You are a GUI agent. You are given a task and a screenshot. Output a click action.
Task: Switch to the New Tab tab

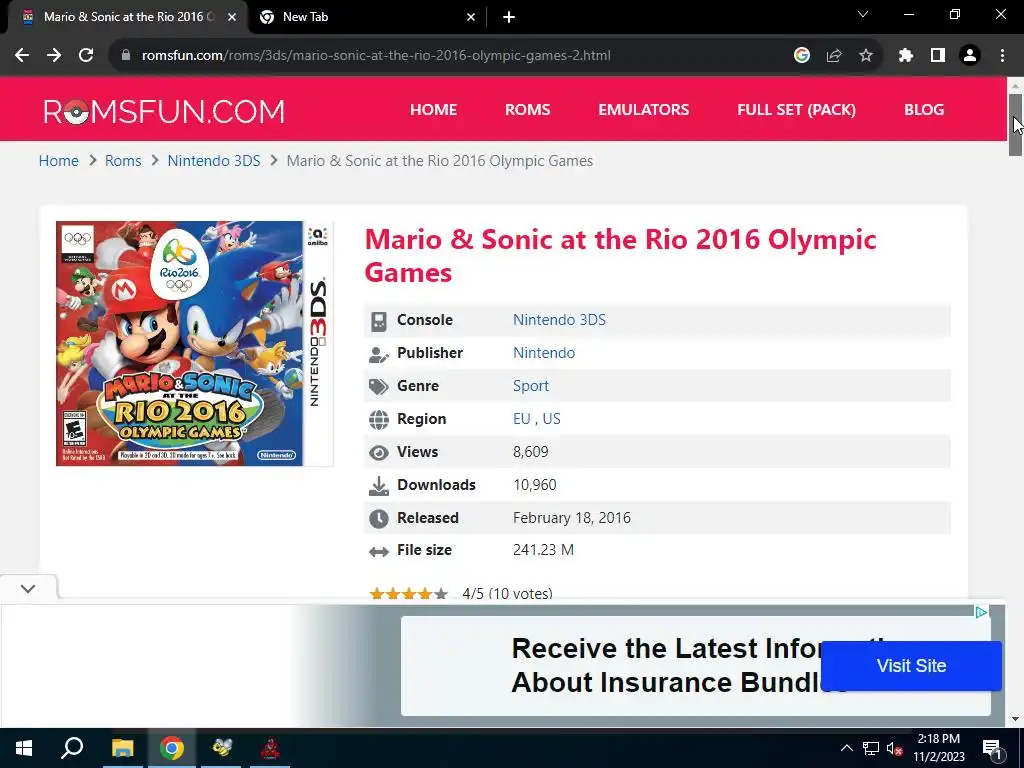click(x=367, y=17)
